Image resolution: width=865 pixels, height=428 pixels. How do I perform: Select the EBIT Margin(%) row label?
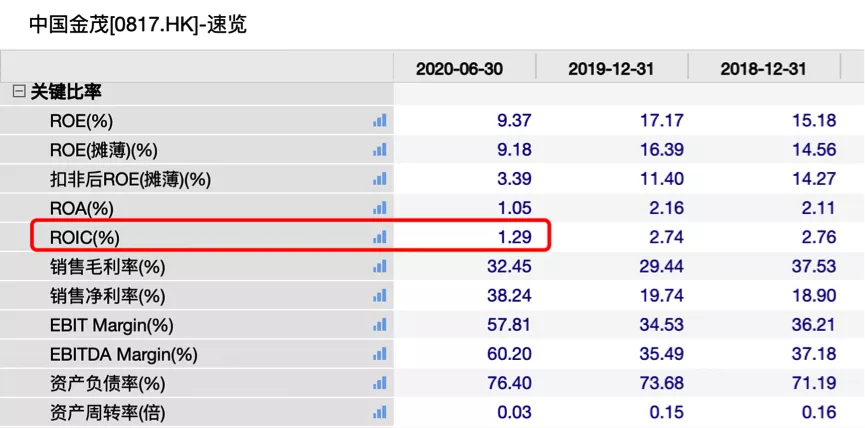[x=111, y=326]
